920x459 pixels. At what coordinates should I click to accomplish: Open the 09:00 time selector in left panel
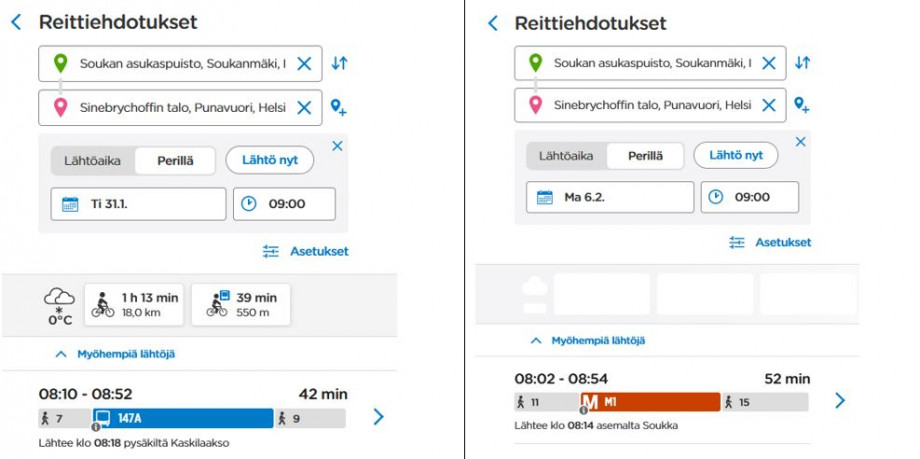(x=285, y=204)
